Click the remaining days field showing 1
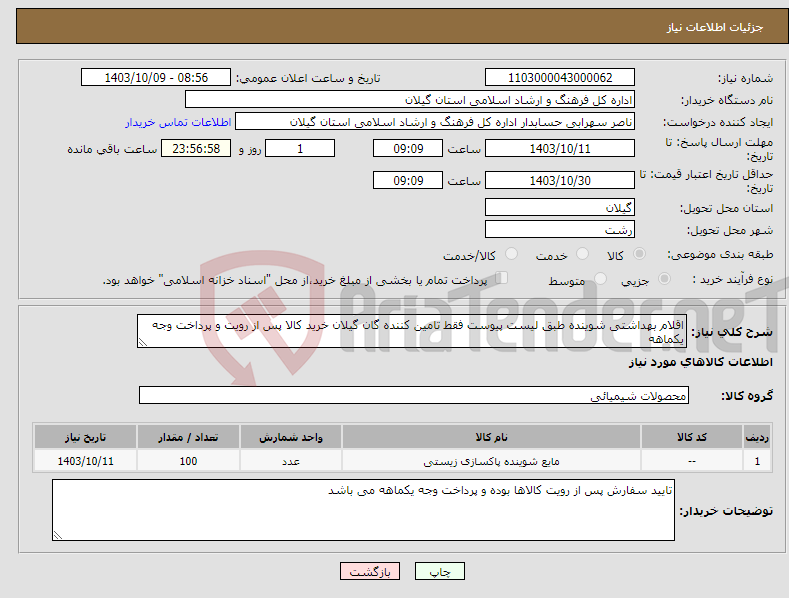The width and height of the screenshot is (789, 598). point(300,148)
